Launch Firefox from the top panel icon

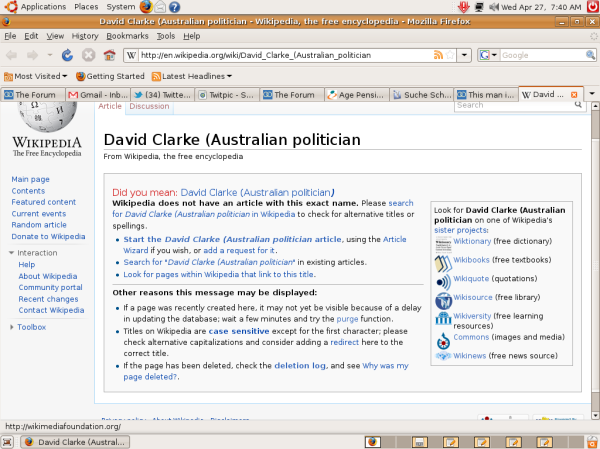[146, 7]
